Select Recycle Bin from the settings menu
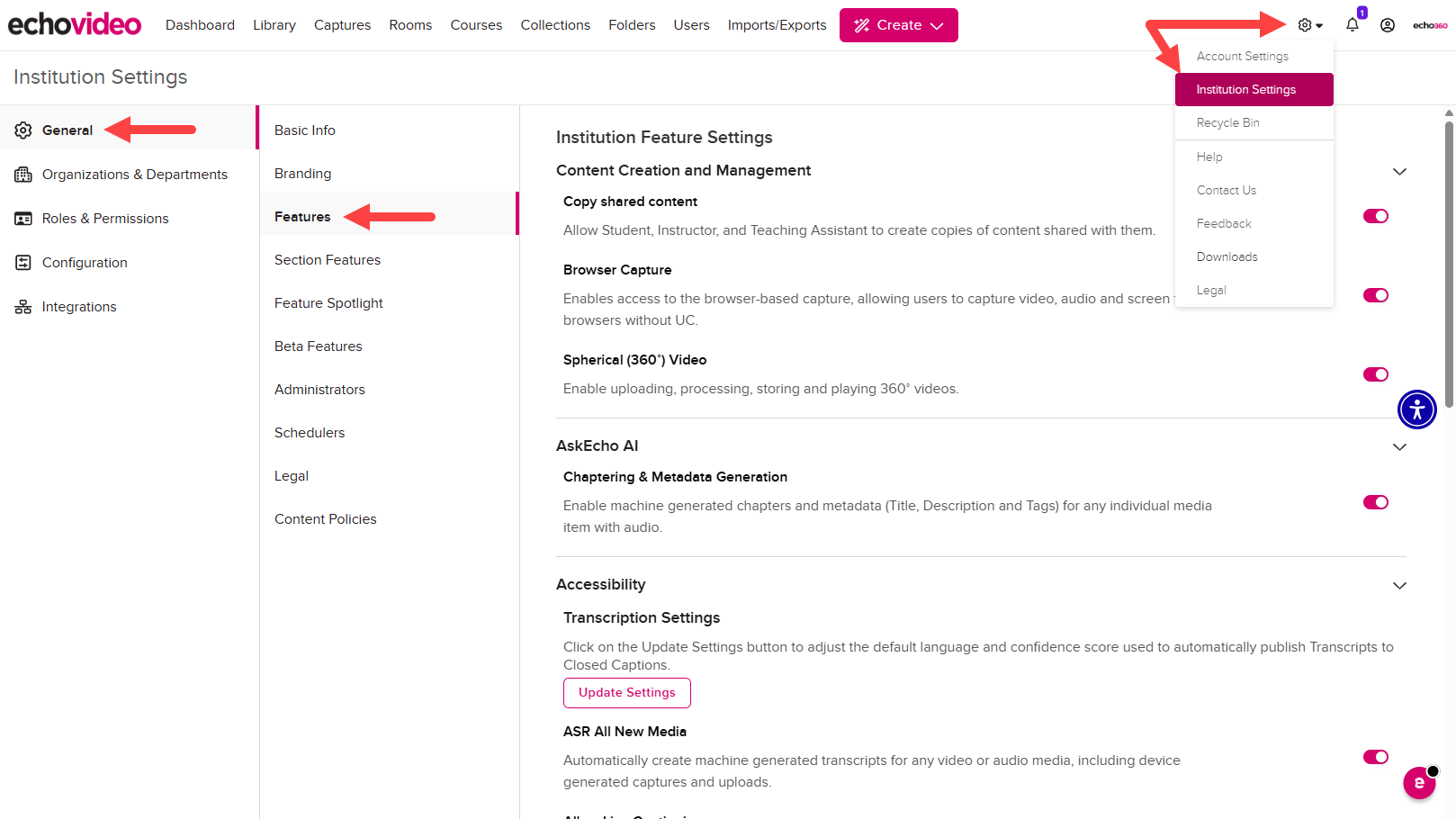 pos(1227,122)
